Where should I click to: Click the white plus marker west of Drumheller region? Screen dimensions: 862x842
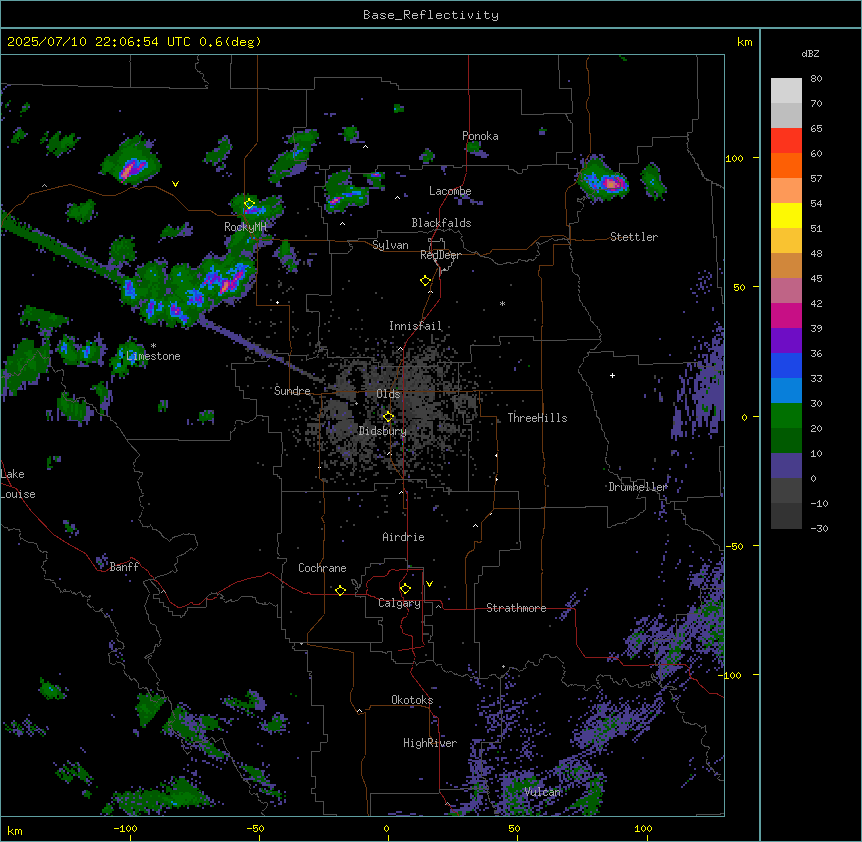(612, 375)
